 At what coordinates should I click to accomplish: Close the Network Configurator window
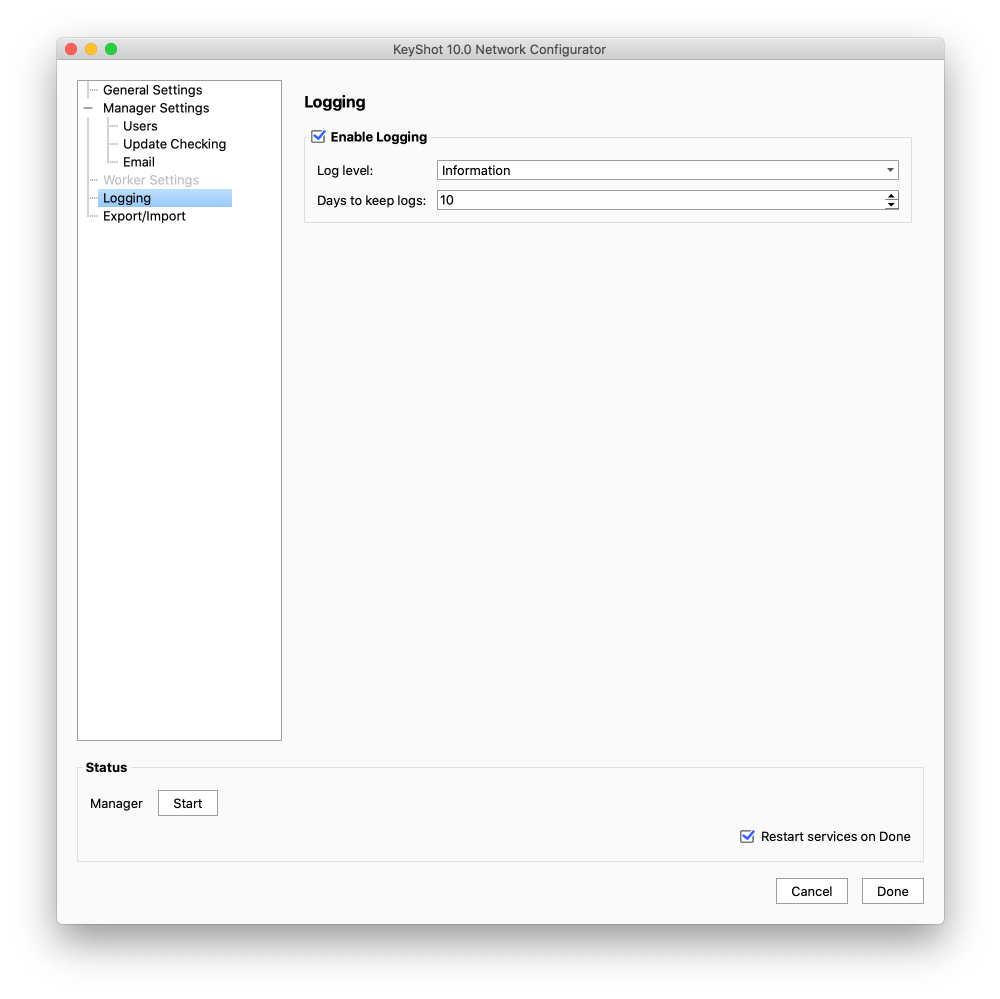pos(71,49)
